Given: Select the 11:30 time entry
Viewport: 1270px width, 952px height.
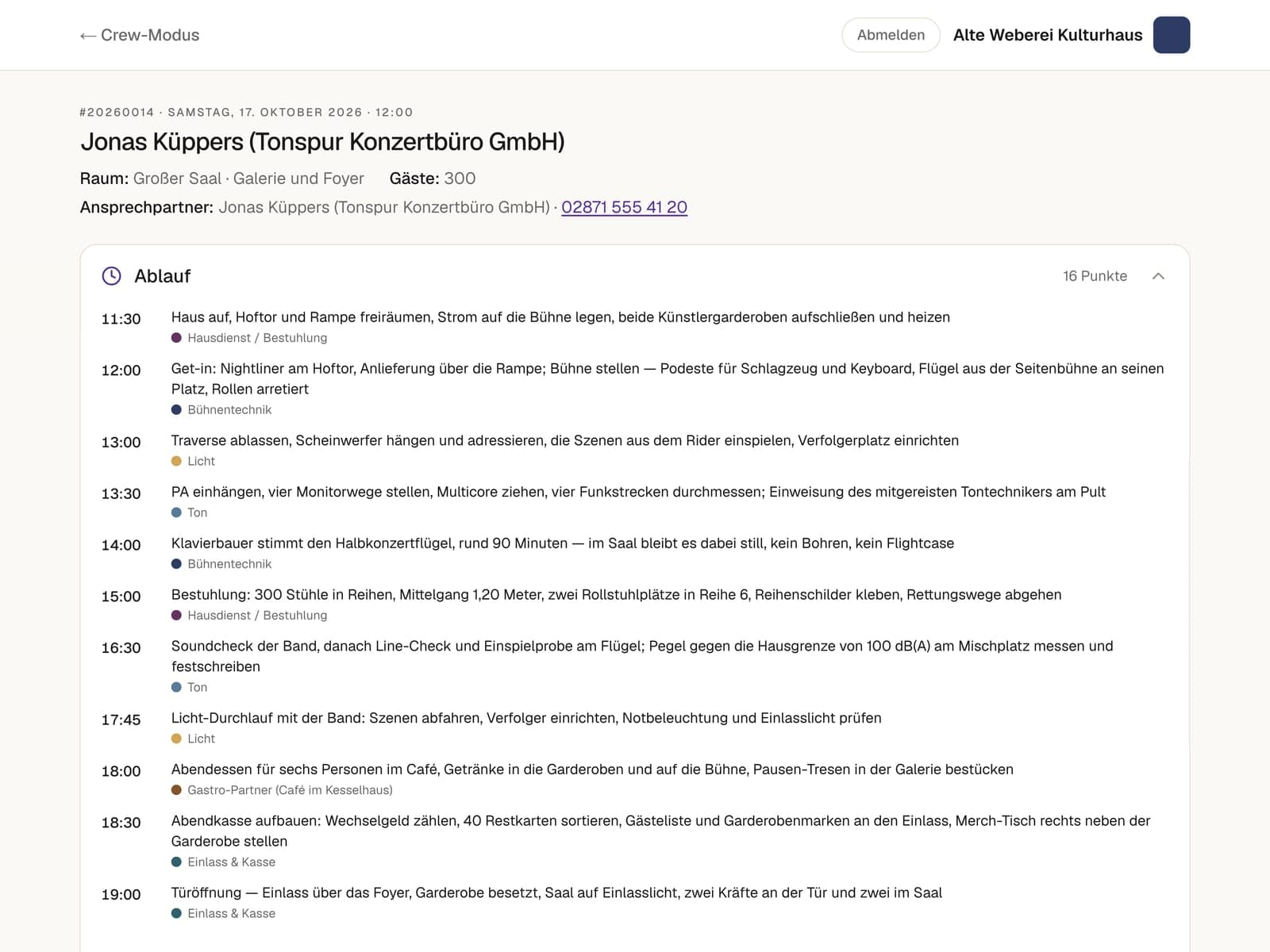Looking at the screenshot, I should pos(121,319).
